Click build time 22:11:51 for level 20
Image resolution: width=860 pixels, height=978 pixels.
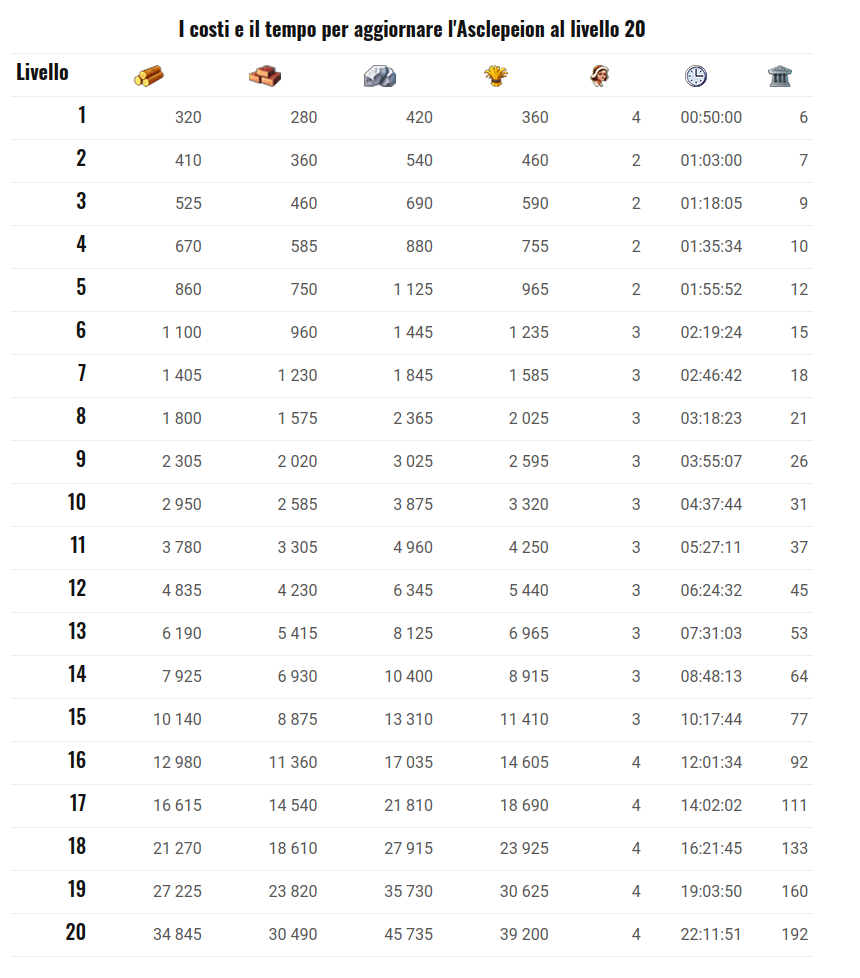(x=711, y=934)
